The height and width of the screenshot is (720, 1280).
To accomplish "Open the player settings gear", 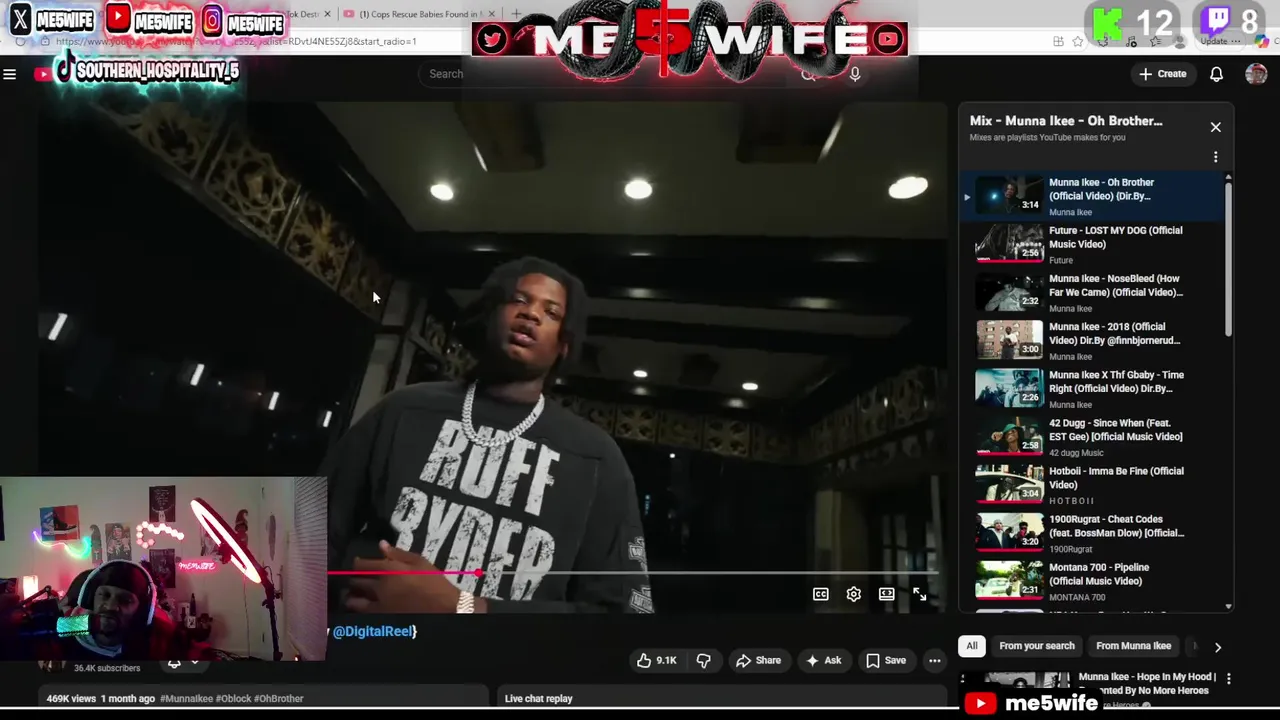I will click(x=853, y=594).
